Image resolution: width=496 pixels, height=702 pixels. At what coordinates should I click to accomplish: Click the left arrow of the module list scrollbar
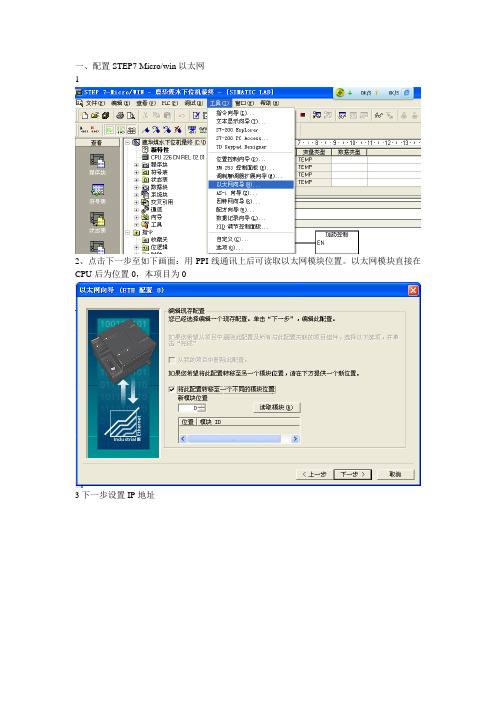pyautogui.click(x=182, y=439)
